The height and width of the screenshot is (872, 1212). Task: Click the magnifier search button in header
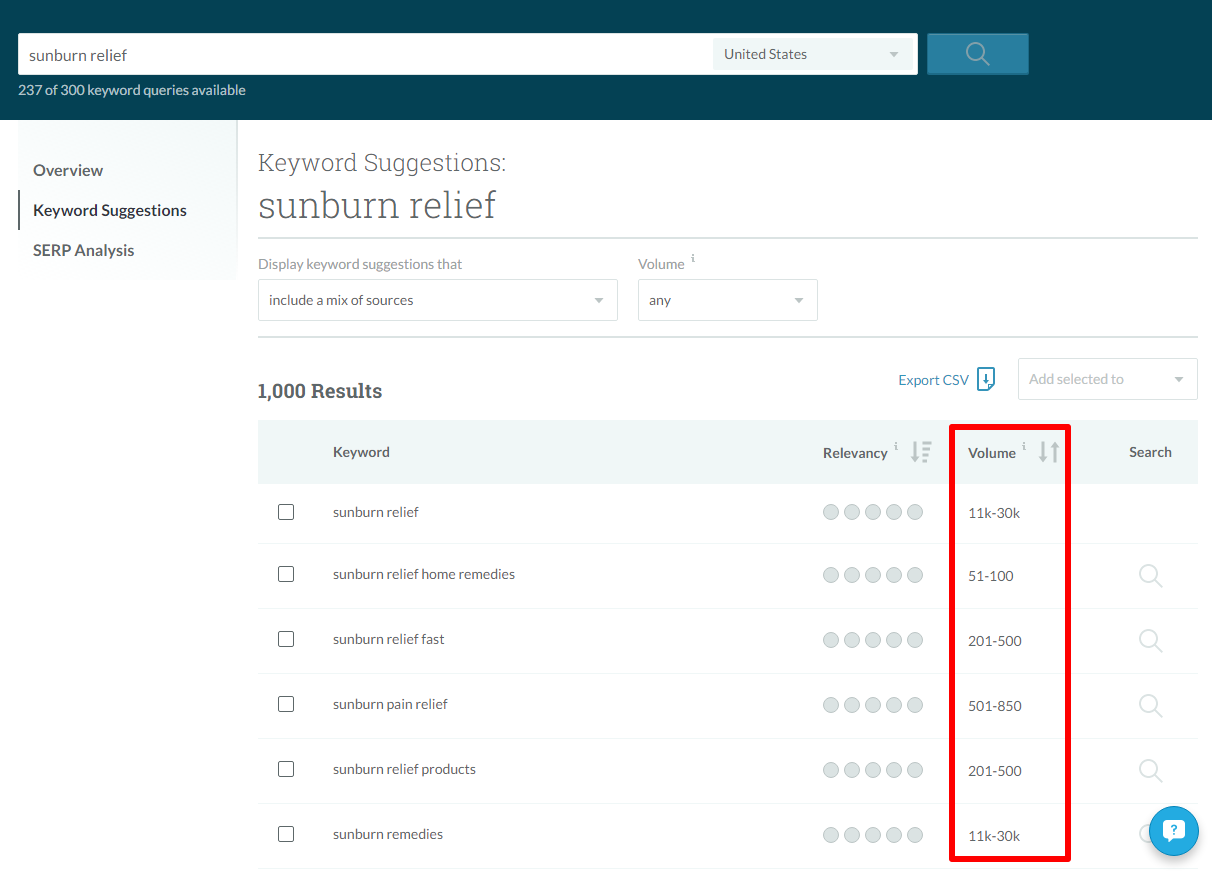click(977, 54)
